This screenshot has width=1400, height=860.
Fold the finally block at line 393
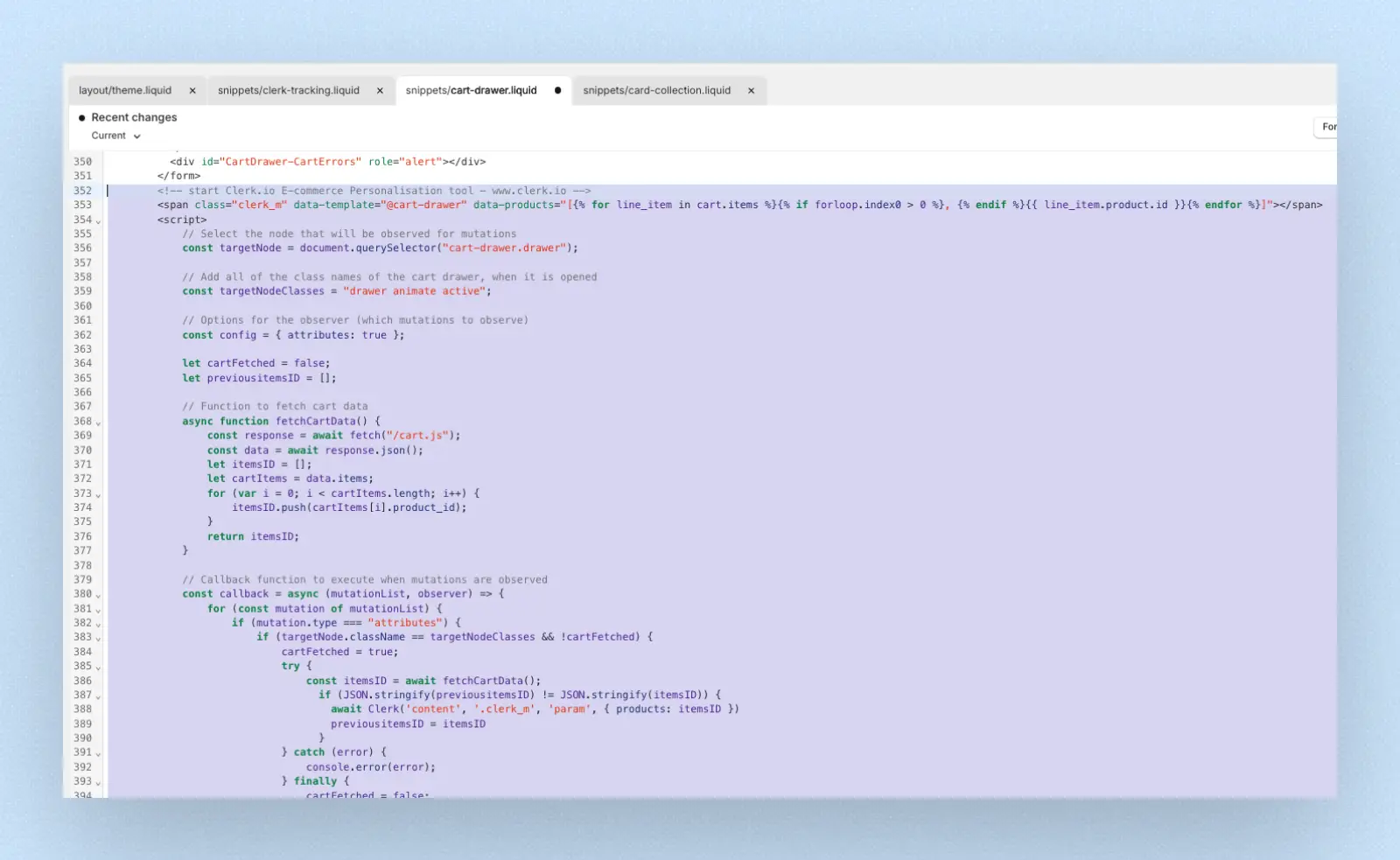coord(98,783)
